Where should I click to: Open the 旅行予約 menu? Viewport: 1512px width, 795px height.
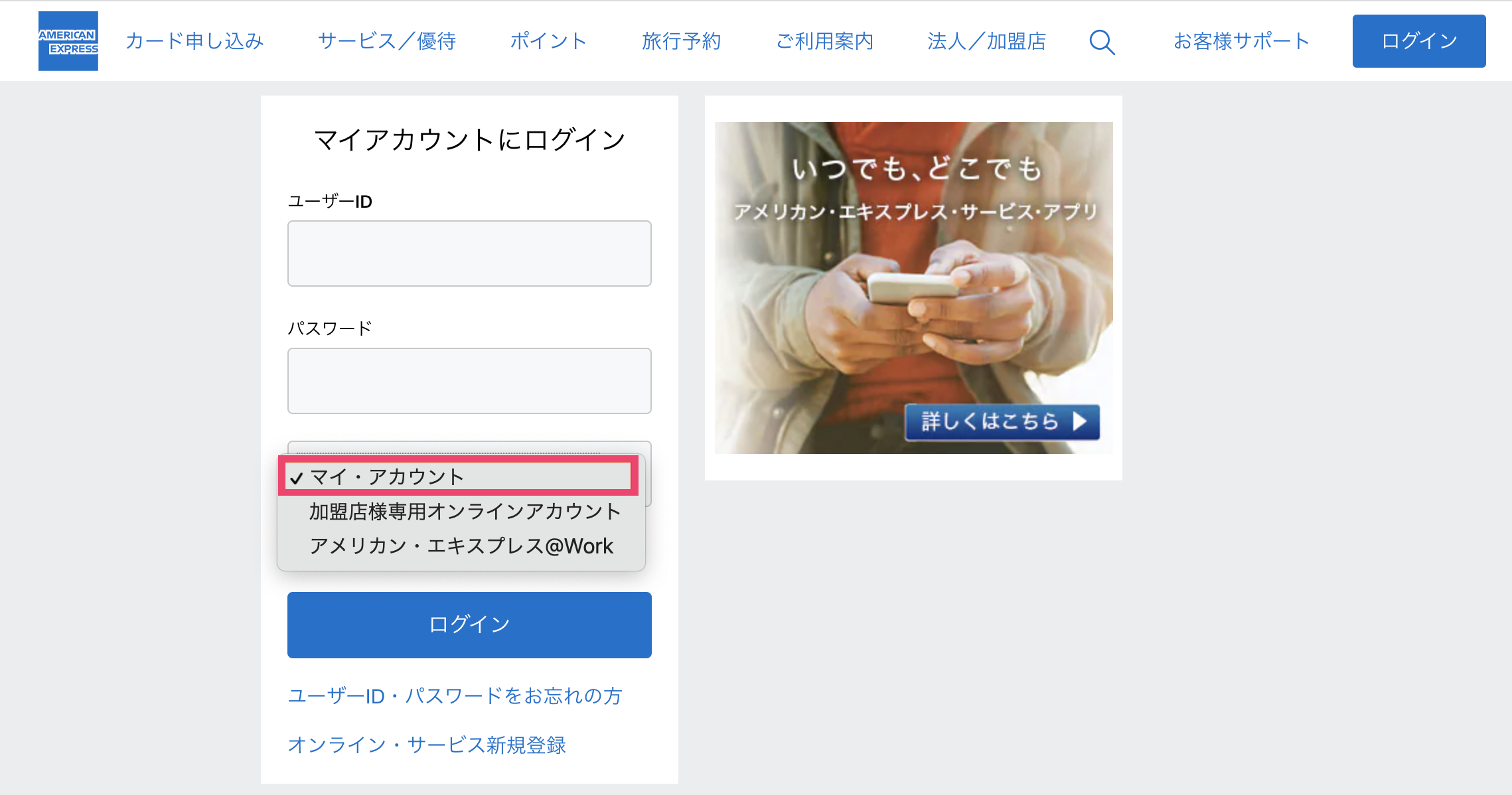[681, 41]
